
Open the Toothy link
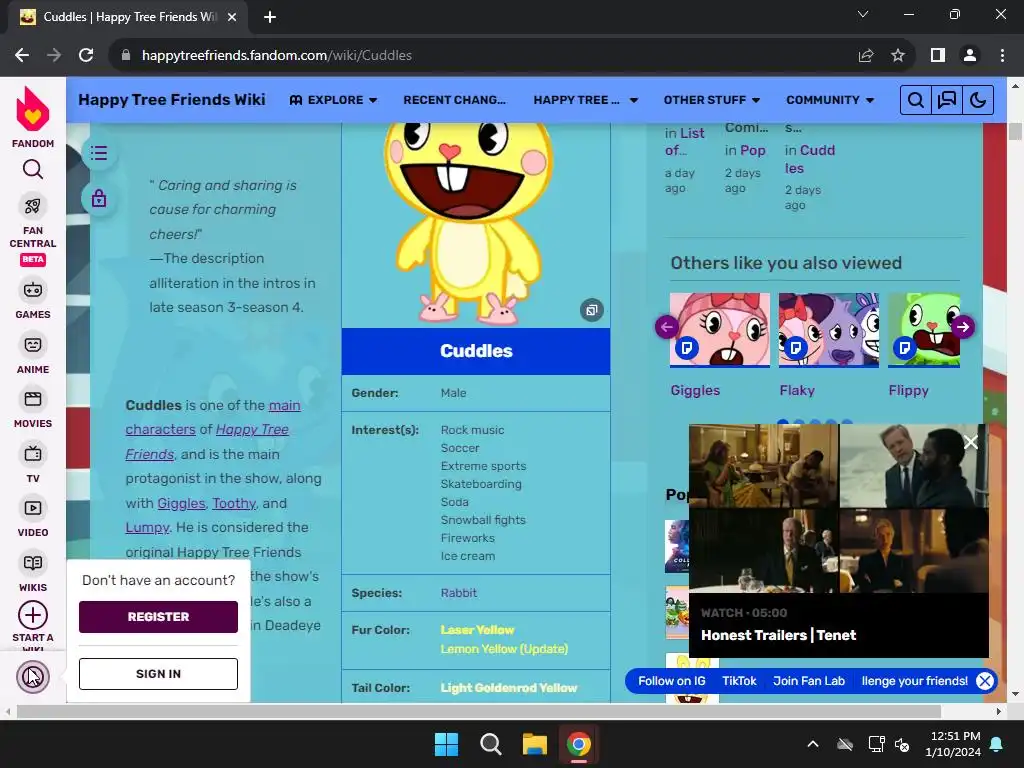[234, 504]
